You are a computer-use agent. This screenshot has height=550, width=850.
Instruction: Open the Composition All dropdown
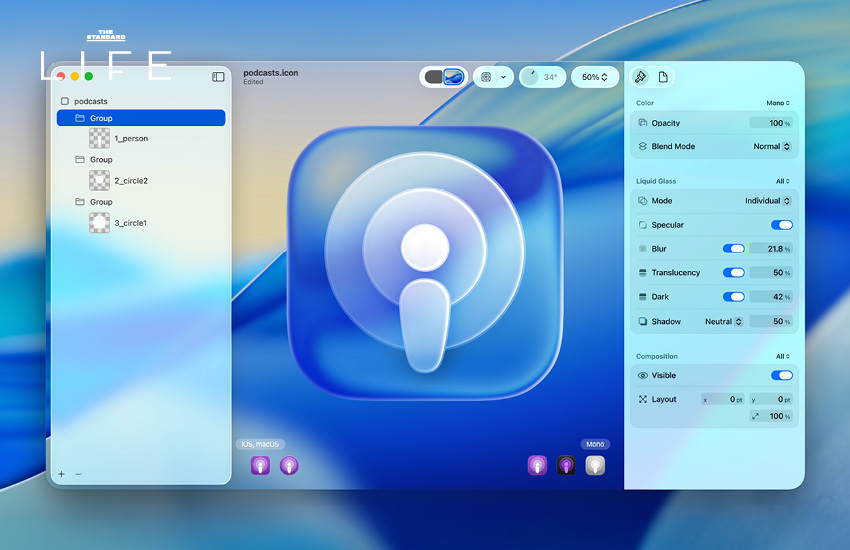tap(783, 357)
